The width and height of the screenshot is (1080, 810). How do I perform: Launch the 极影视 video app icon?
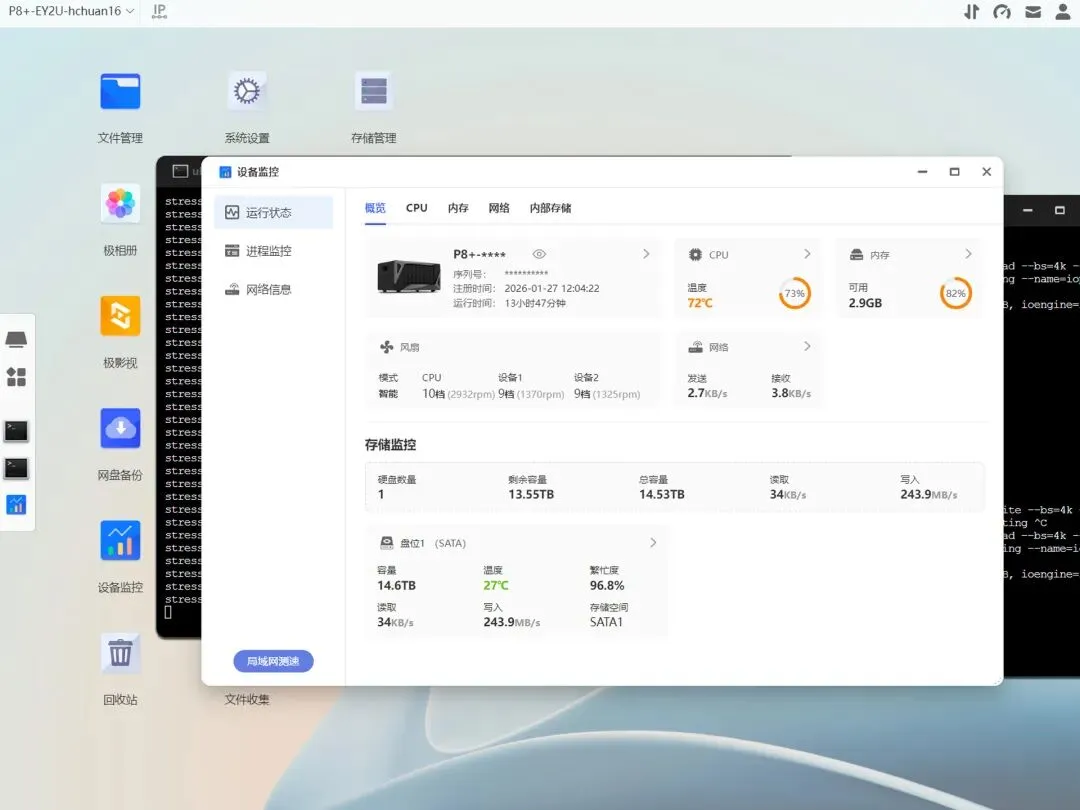pos(120,316)
